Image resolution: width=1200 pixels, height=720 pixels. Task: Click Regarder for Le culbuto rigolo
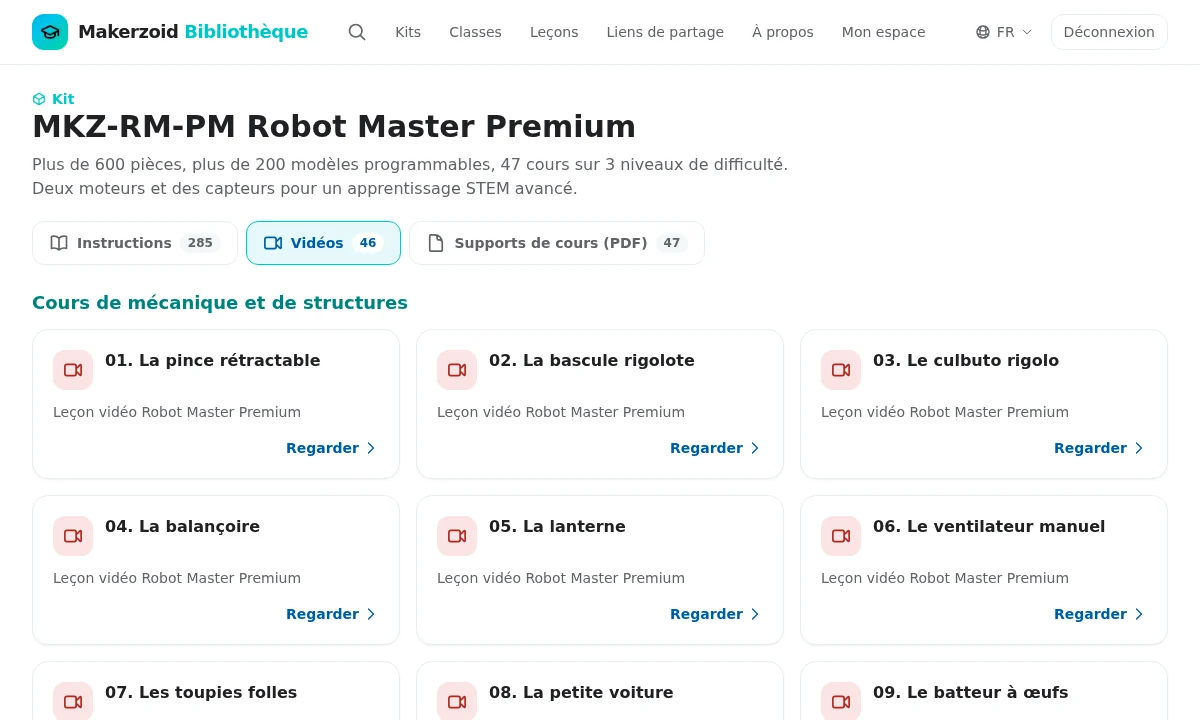(x=1100, y=448)
